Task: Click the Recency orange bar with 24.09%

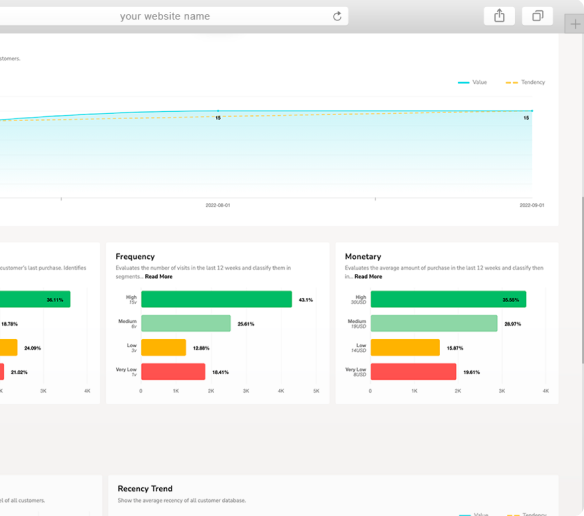Action: tap(9, 348)
